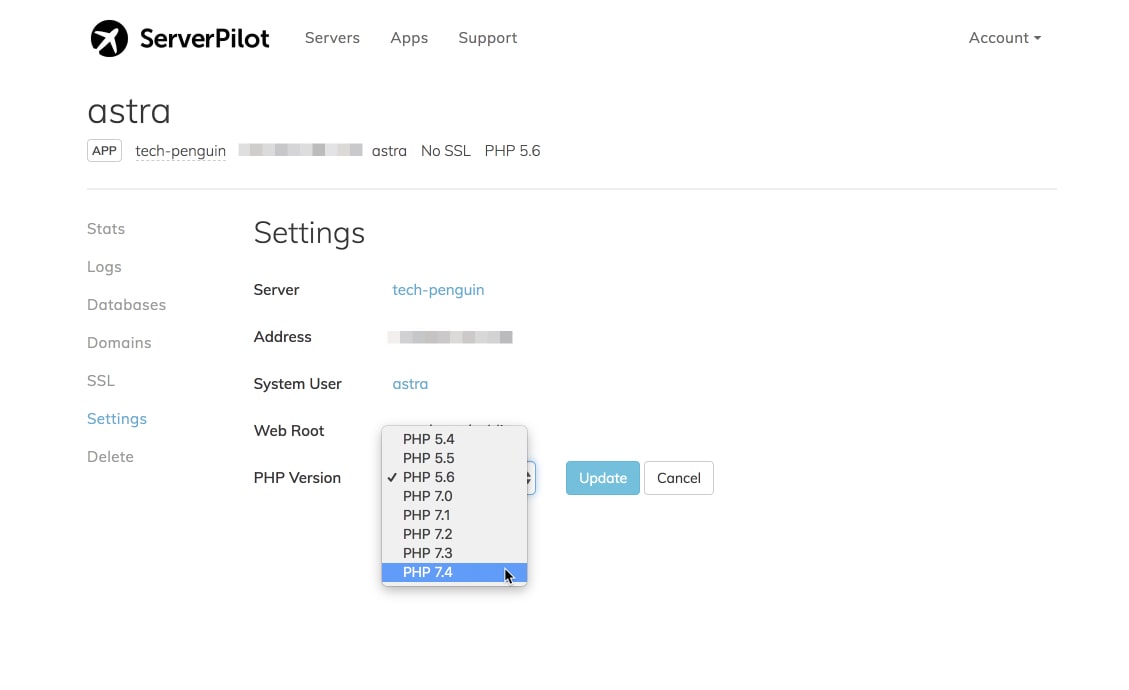Image resolution: width=1129 pixels, height=690 pixels.
Task: Click the 'astra' user text in app header
Action: (390, 151)
